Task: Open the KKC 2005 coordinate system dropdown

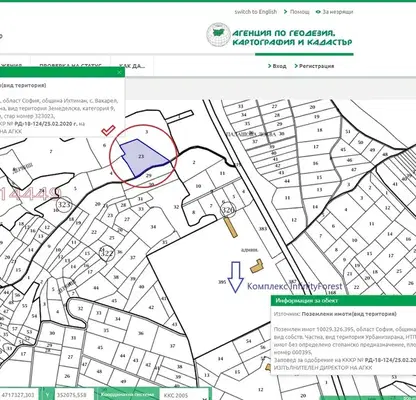Action: [184, 395]
